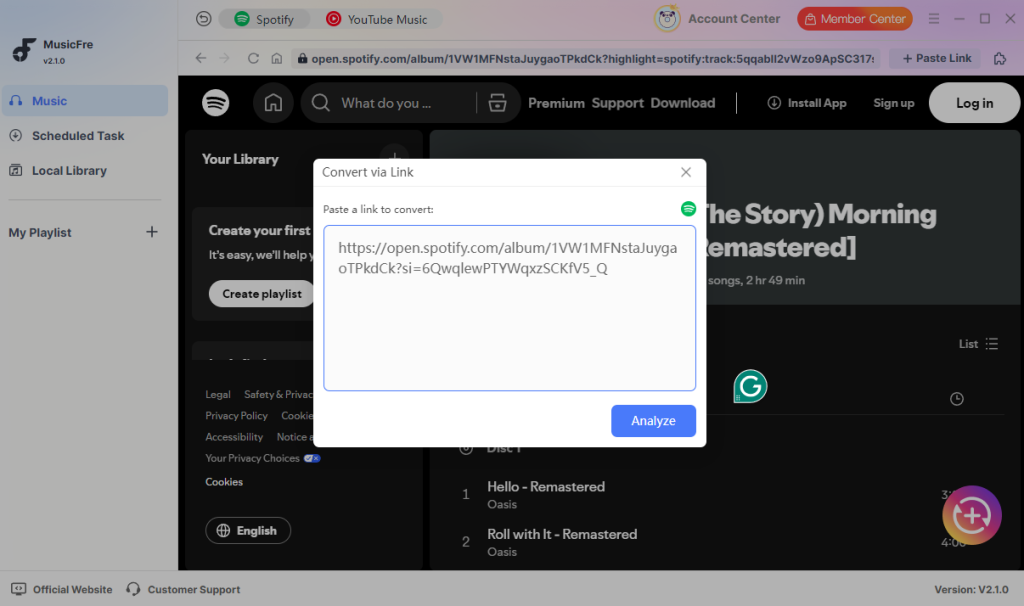Image resolution: width=1024 pixels, height=606 pixels.
Task: Open the English language selector
Action: 248,530
